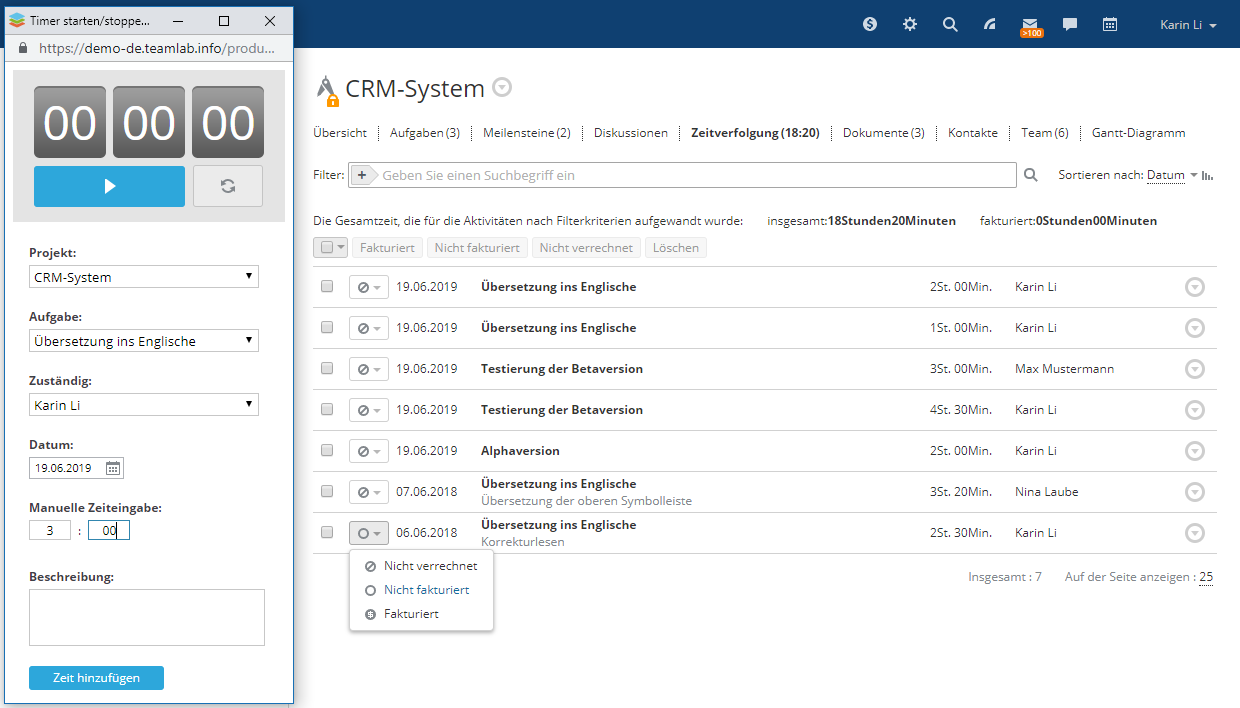Add a filter with the plus button

(361, 175)
